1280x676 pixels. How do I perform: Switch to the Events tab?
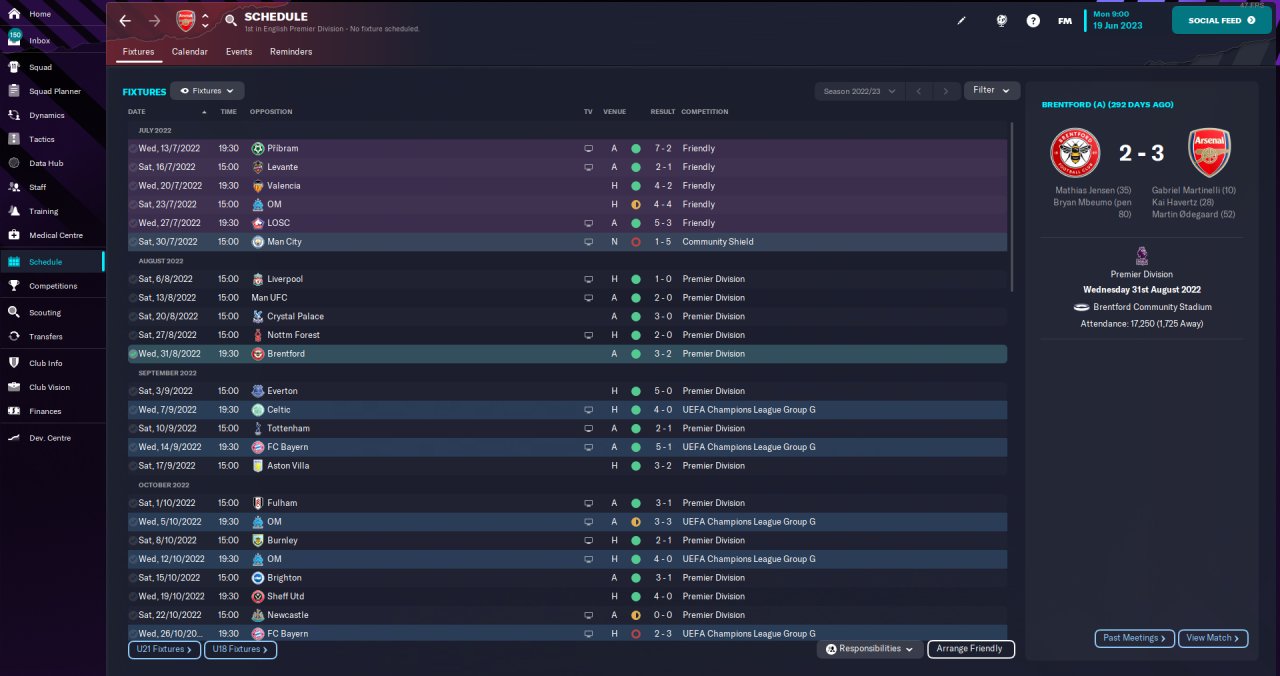click(x=239, y=52)
